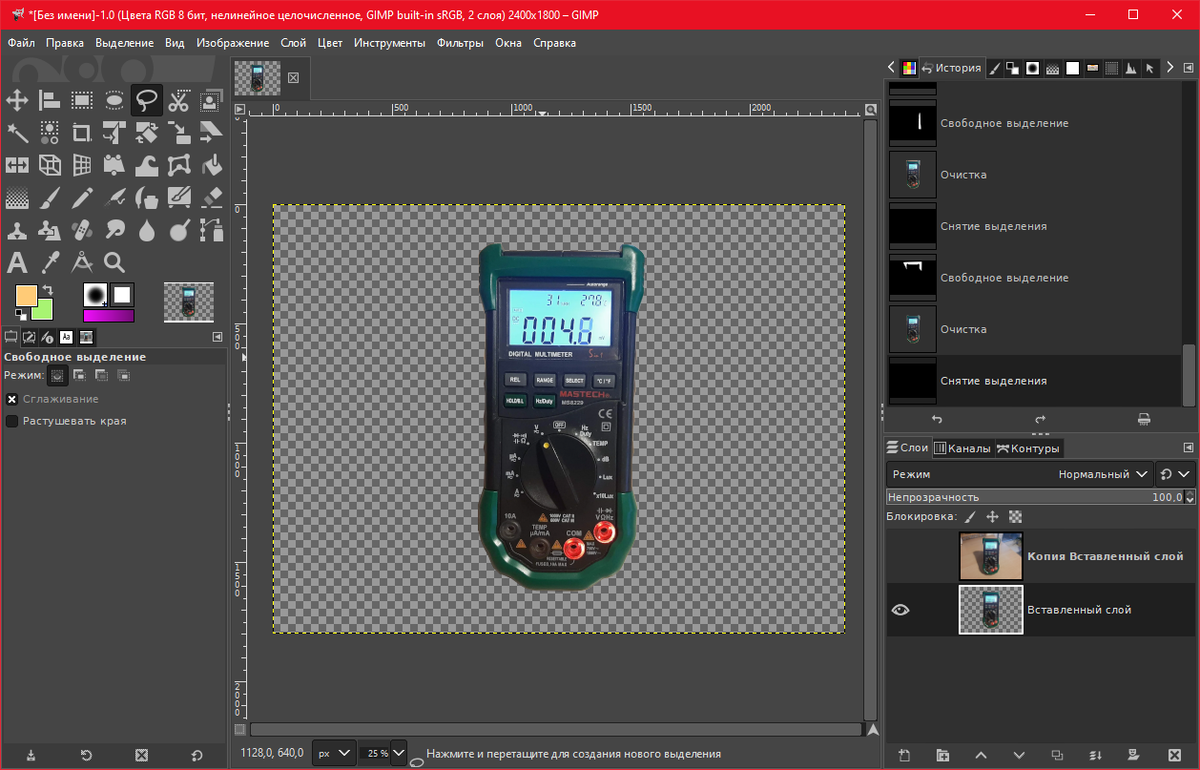Viewport: 1200px width, 770px height.
Task: Open the layer mode group switch dropdown
Action: 1175,474
